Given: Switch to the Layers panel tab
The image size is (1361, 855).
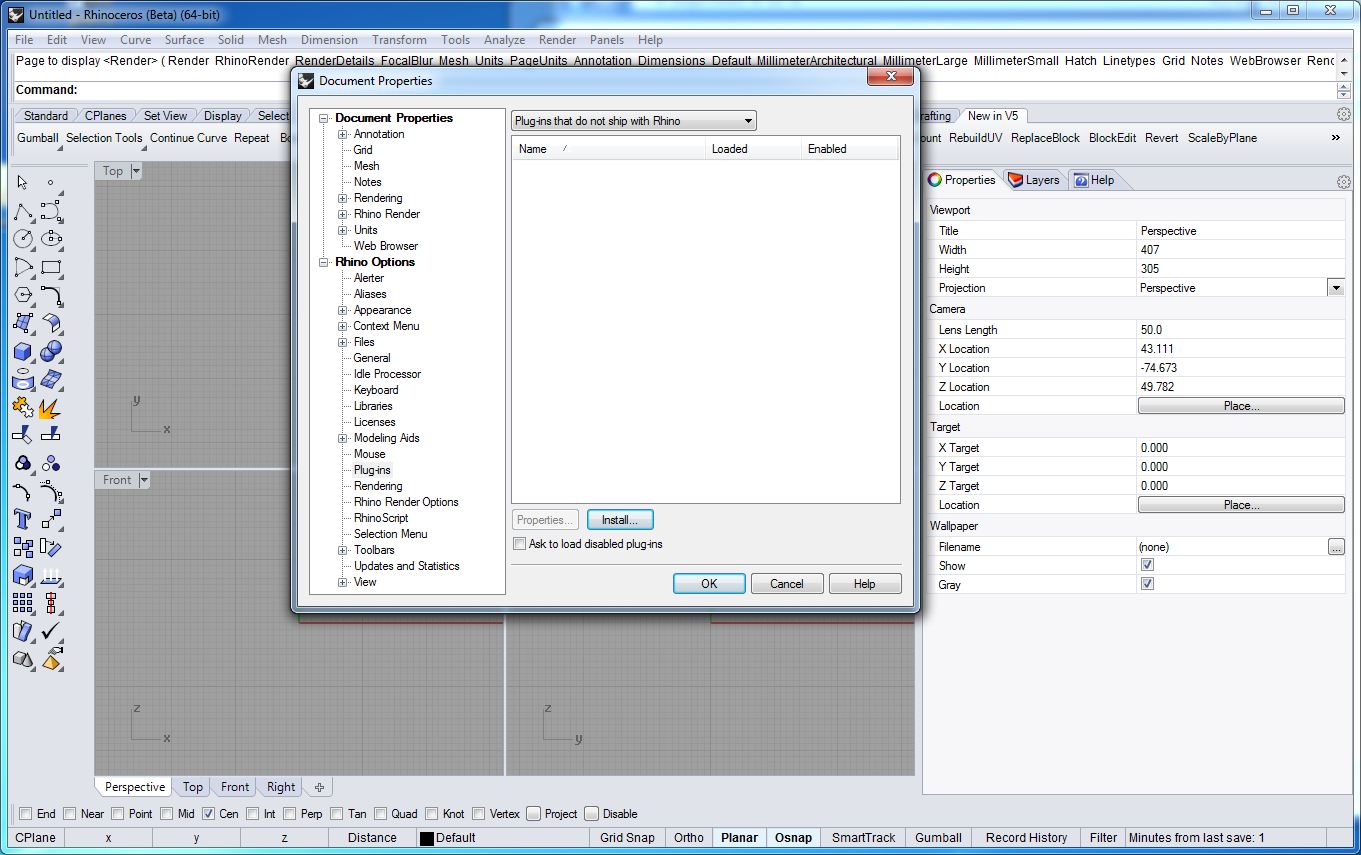Looking at the screenshot, I should [x=1034, y=180].
